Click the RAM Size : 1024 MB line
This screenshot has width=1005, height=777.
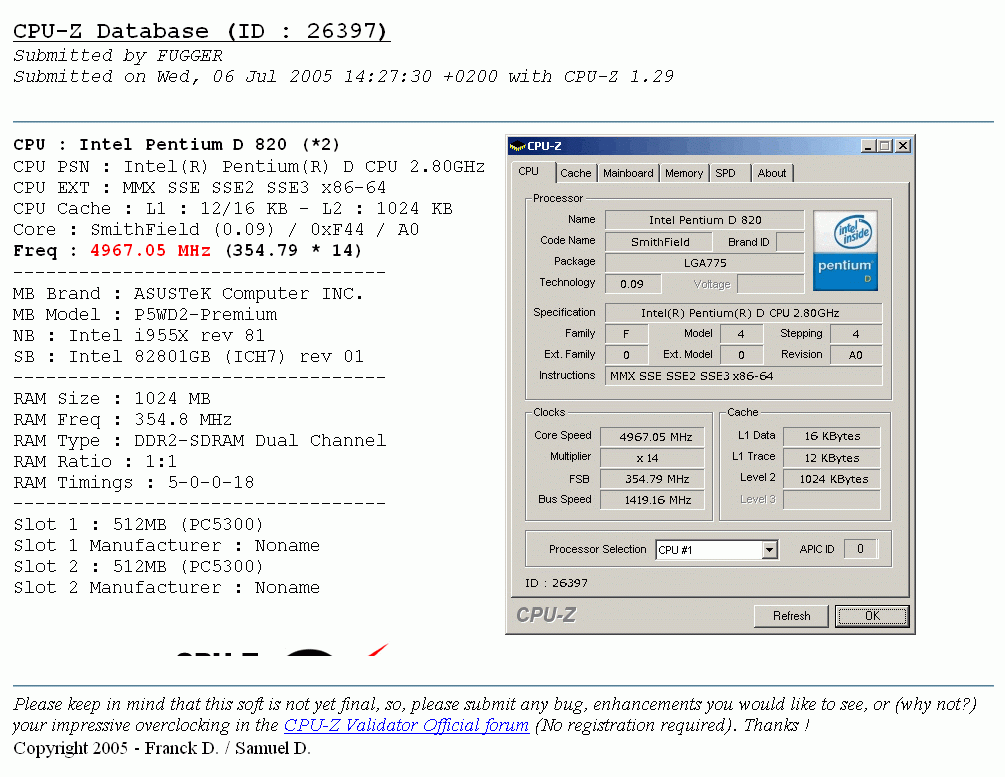coord(112,399)
